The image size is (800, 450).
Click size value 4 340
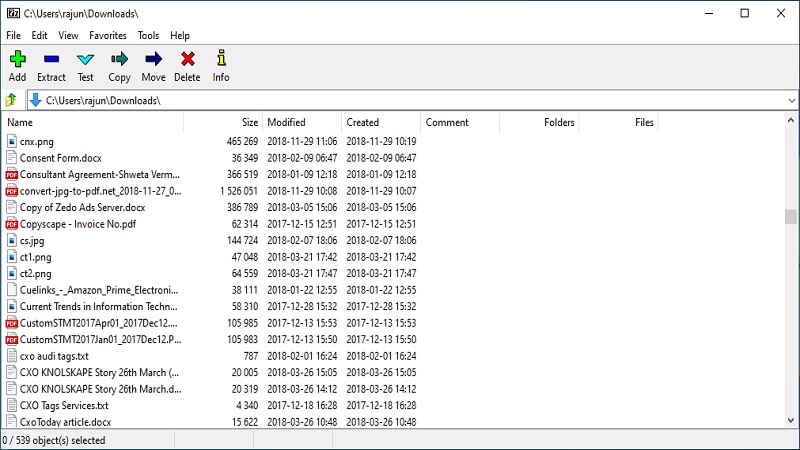tap(247, 405)
